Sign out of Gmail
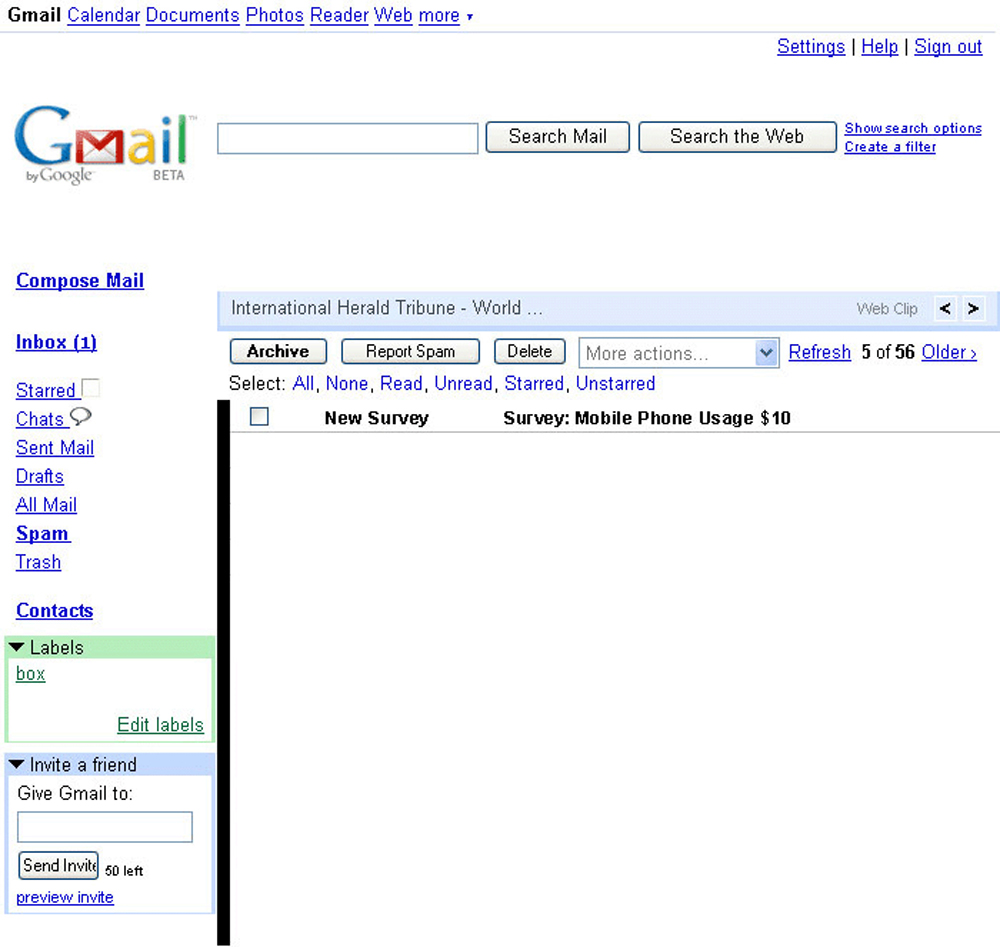The width and height of the screenshot is (1000, 947). pyautogui.click(x=948, y=46)
